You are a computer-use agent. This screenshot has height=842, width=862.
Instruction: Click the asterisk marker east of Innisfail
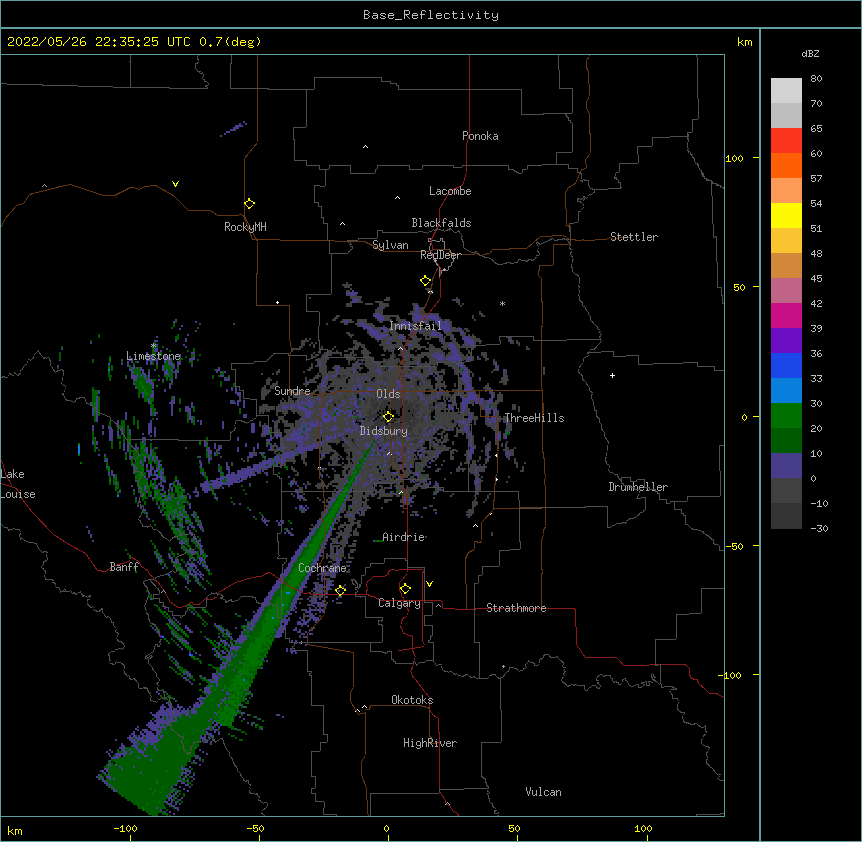(502, 303)
